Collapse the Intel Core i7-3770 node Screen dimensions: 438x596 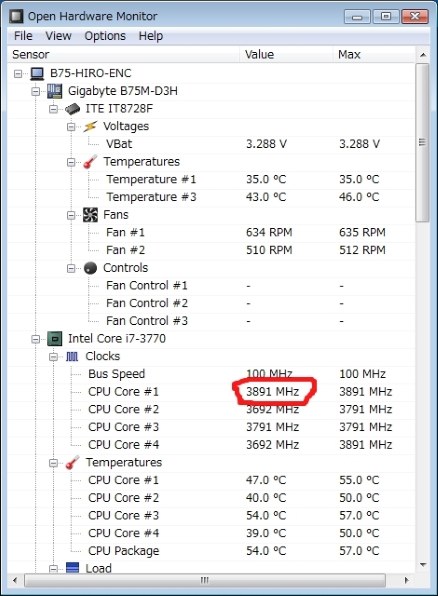coord(36,339)
